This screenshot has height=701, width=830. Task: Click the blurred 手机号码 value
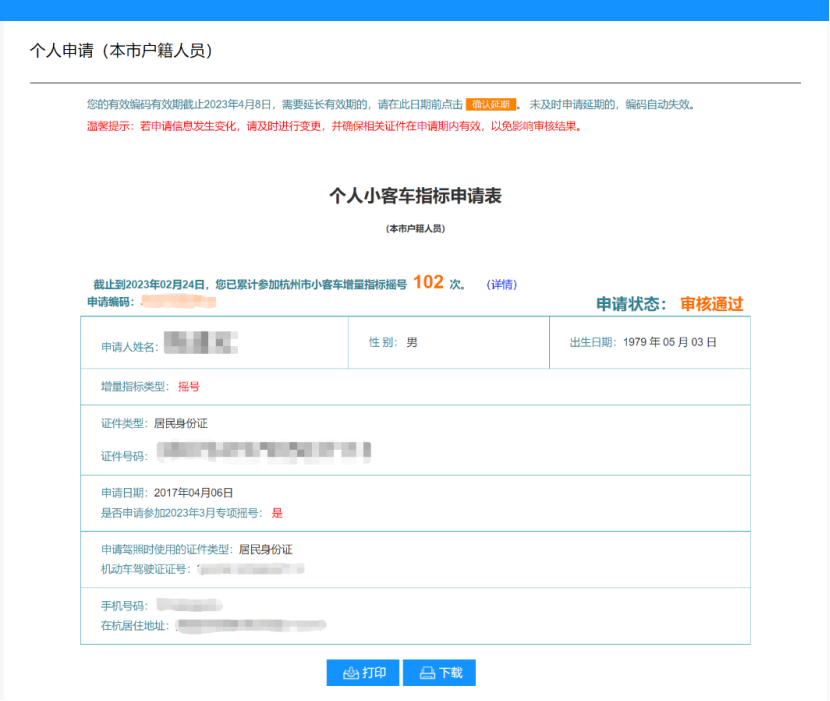coord(188,605)
